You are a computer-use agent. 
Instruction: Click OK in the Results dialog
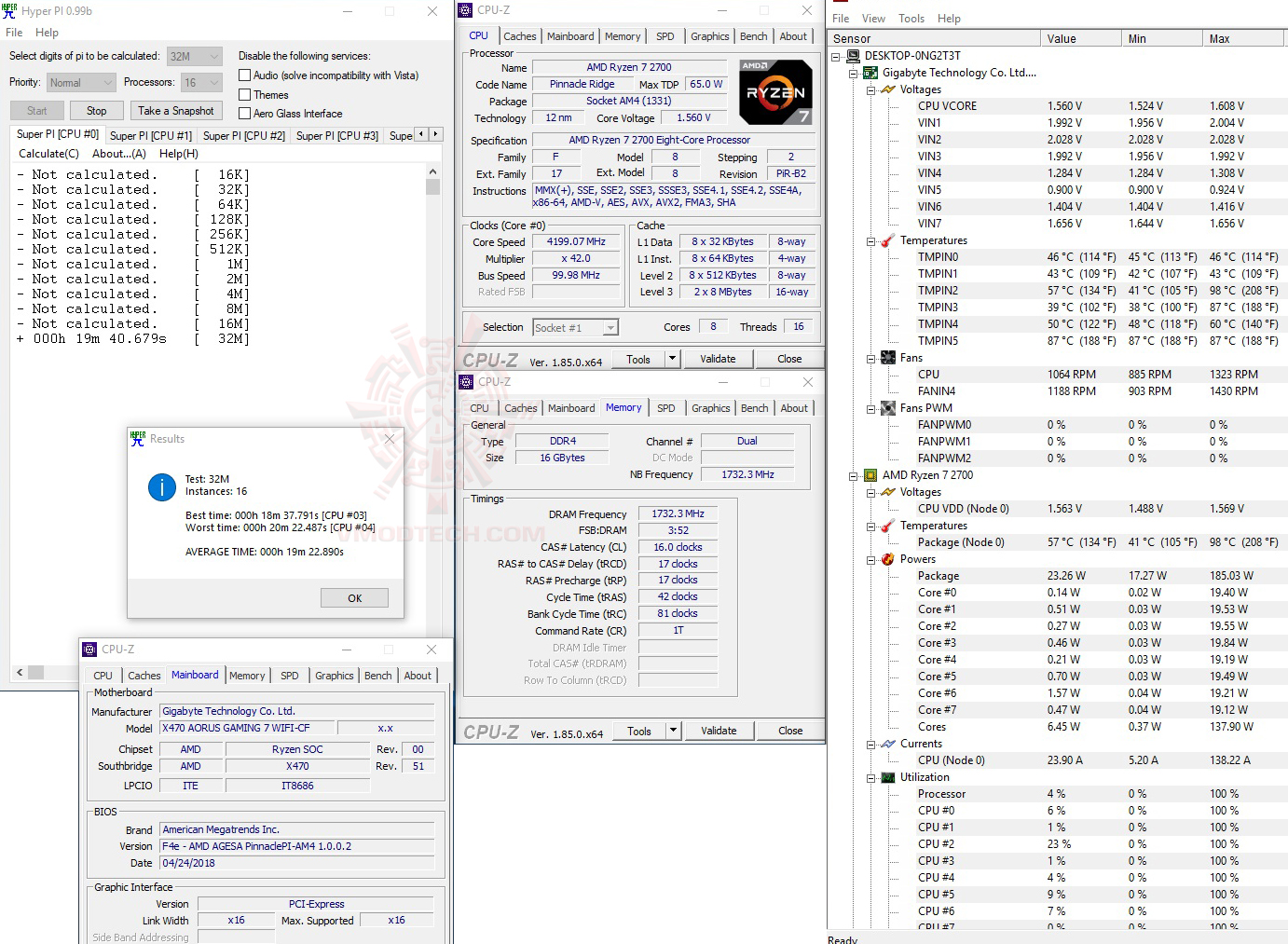pyautogui.click(x=354, y=597)
